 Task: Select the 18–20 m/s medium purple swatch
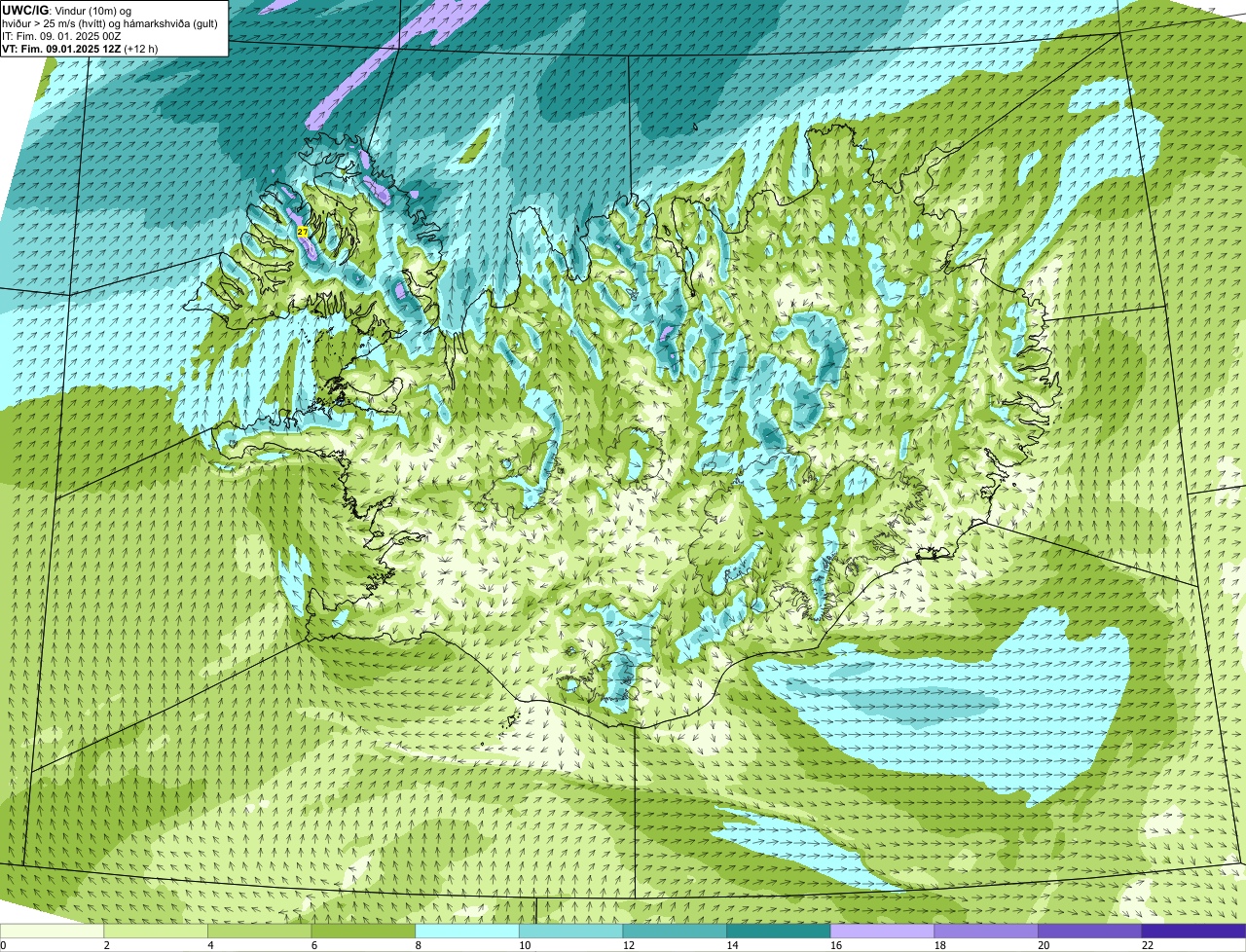click(986, 931)
